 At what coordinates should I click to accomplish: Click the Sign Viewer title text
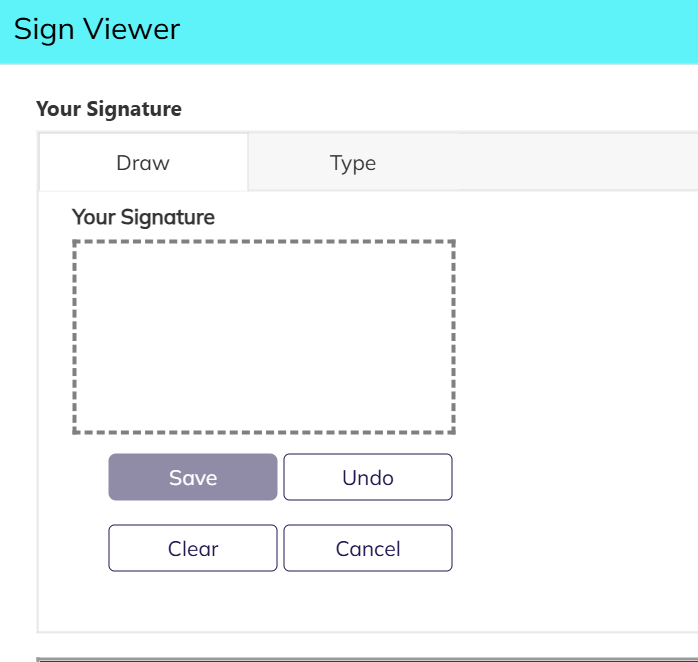tap(97, 30)
